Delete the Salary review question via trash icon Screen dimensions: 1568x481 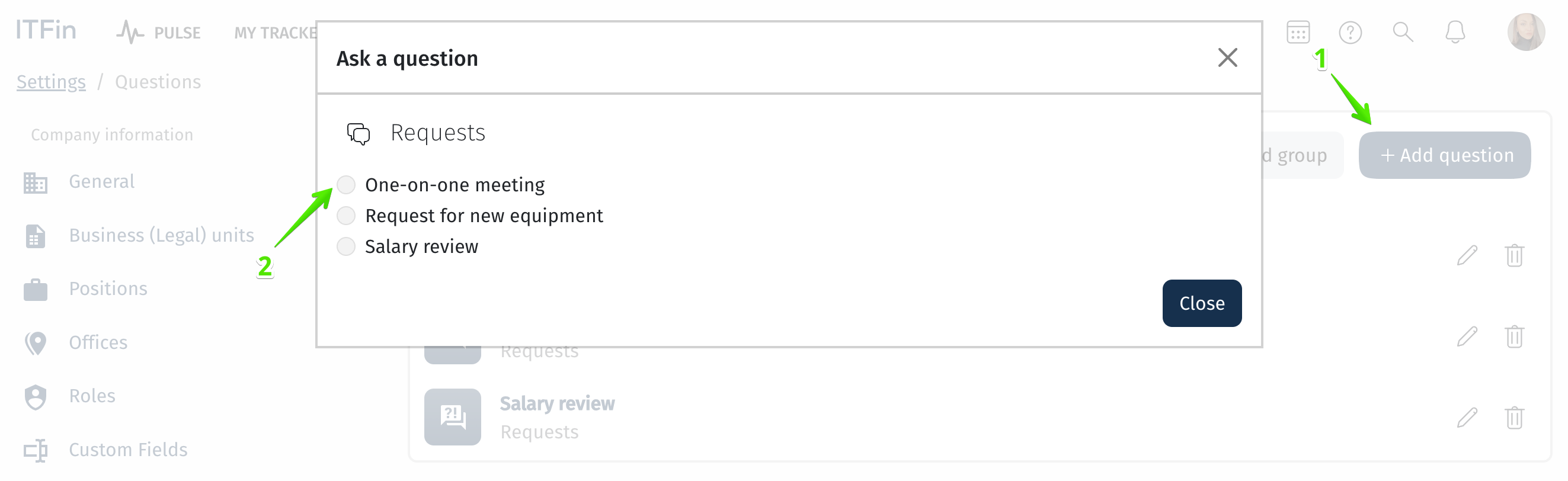[1514, 418]
